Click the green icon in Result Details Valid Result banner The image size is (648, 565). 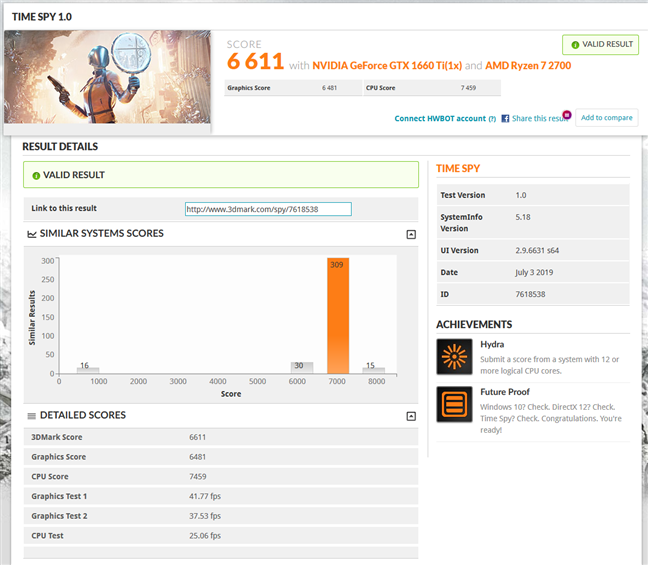(36, 176)
